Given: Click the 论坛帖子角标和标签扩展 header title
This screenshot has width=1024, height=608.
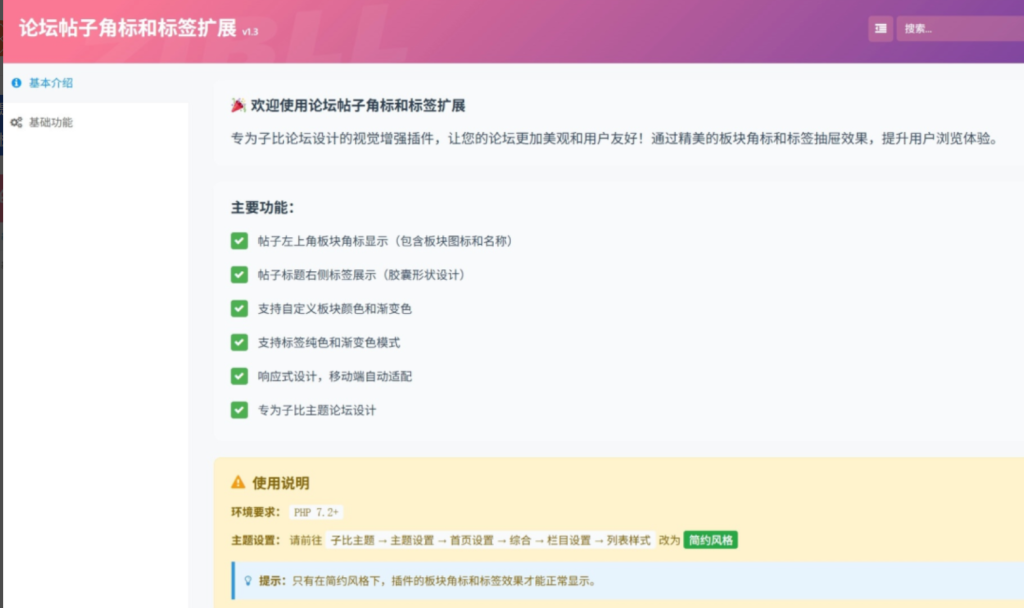Looking at the screenshot, I should (126, 28).
